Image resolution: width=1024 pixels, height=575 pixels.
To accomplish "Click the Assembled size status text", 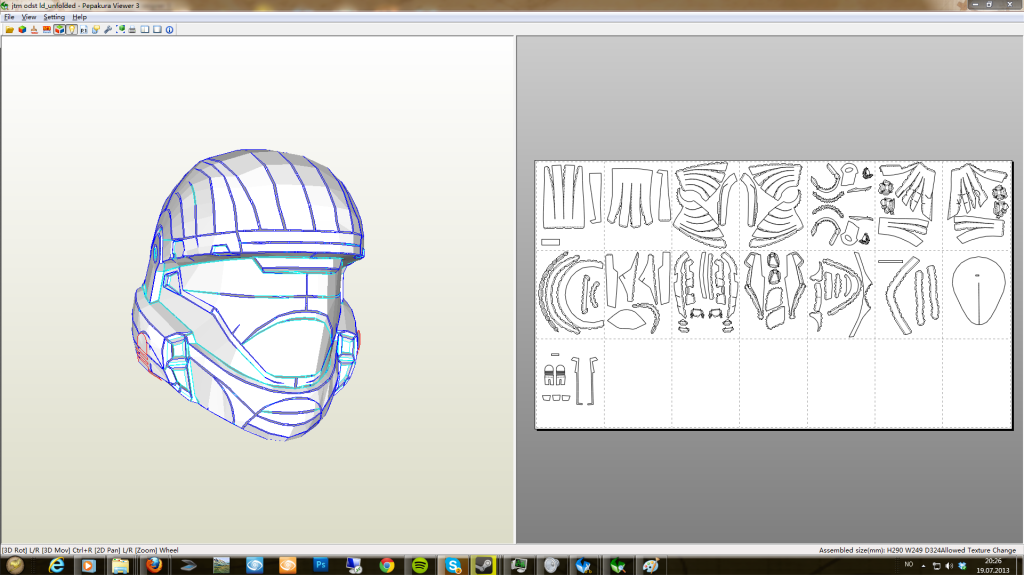I will click(879, 550).
